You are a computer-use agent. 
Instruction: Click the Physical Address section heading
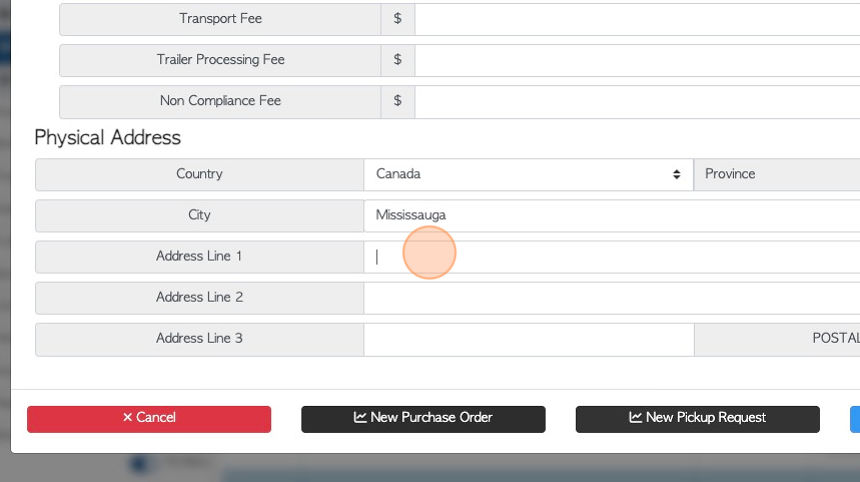(x=108, y=138)
